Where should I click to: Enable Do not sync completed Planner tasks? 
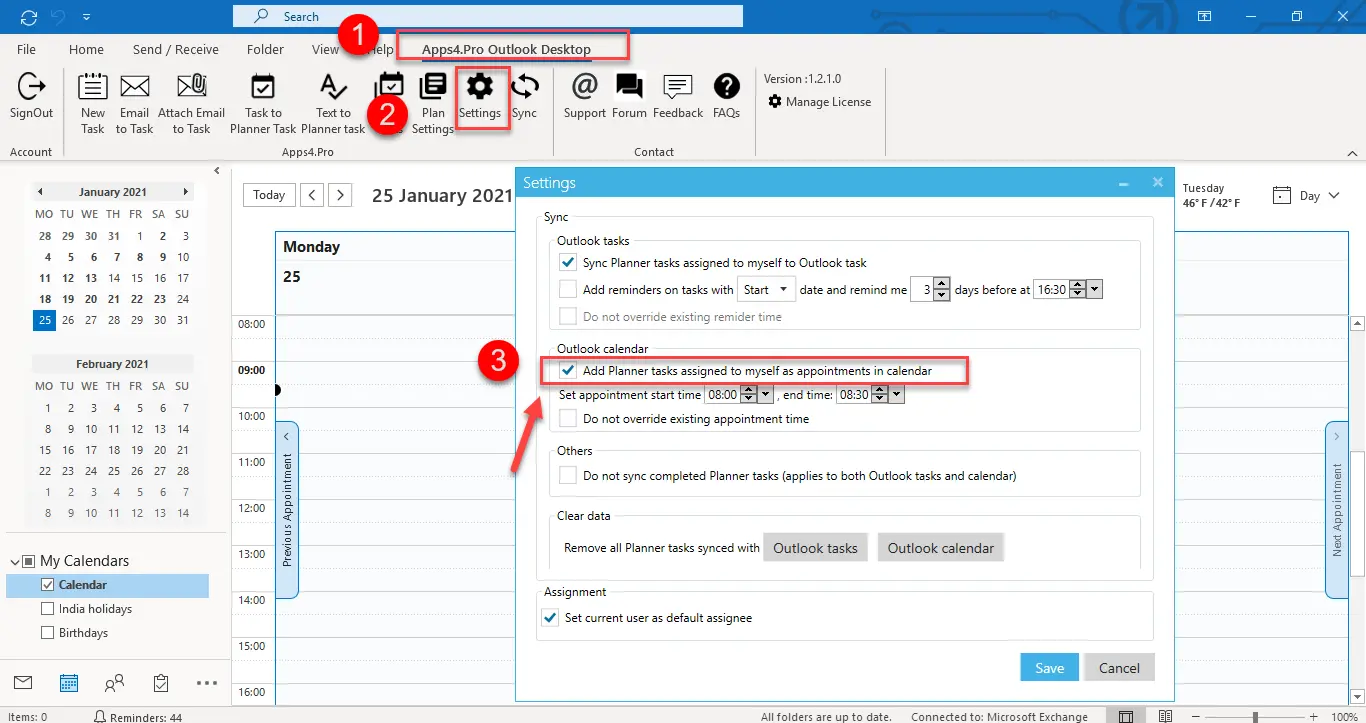[568, 476]
